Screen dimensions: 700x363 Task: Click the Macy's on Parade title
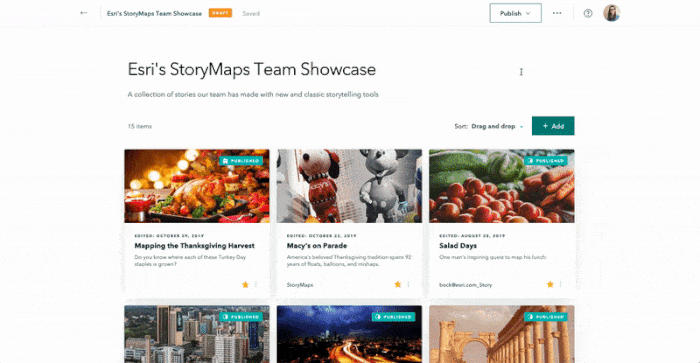(x=317, y=246)
